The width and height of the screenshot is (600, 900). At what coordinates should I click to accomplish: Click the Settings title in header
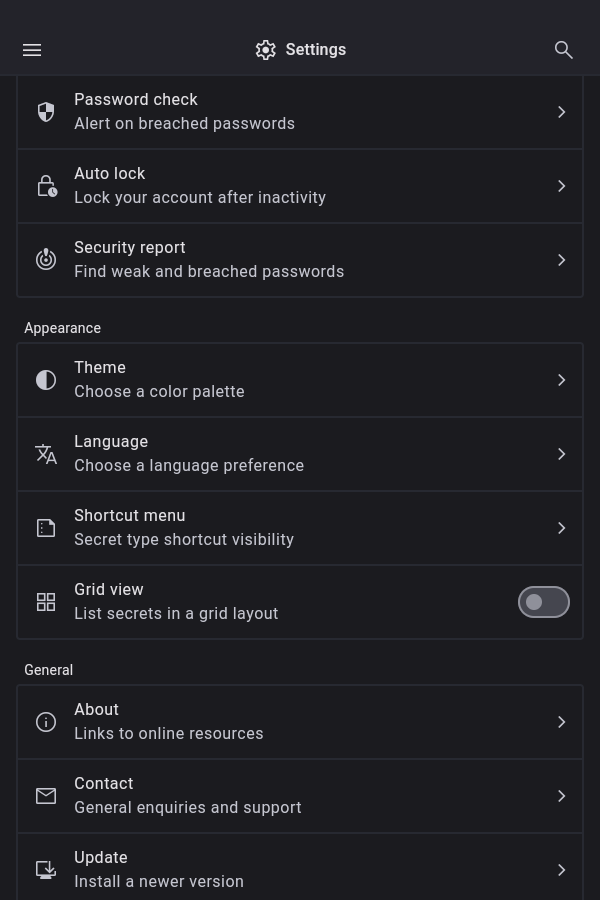pyautogui.click(x=315, y=50)
